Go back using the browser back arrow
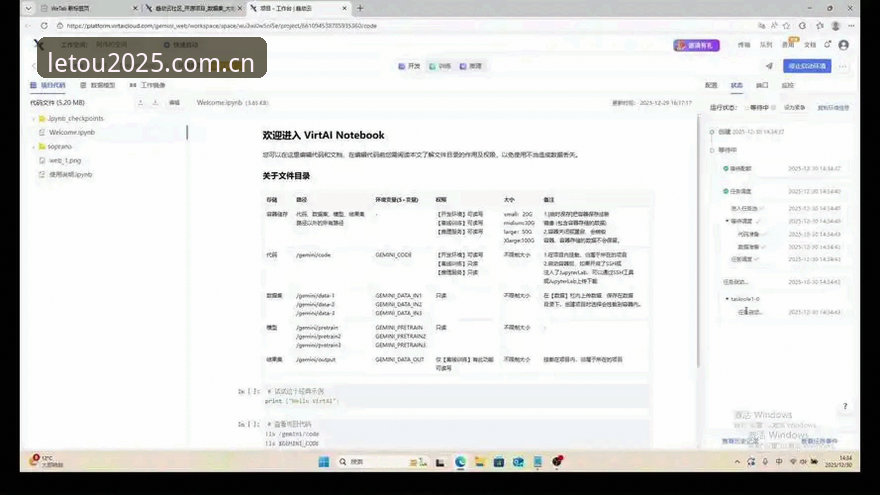The width and height of the screenshot is (880, 495). (x=28, y=26)
